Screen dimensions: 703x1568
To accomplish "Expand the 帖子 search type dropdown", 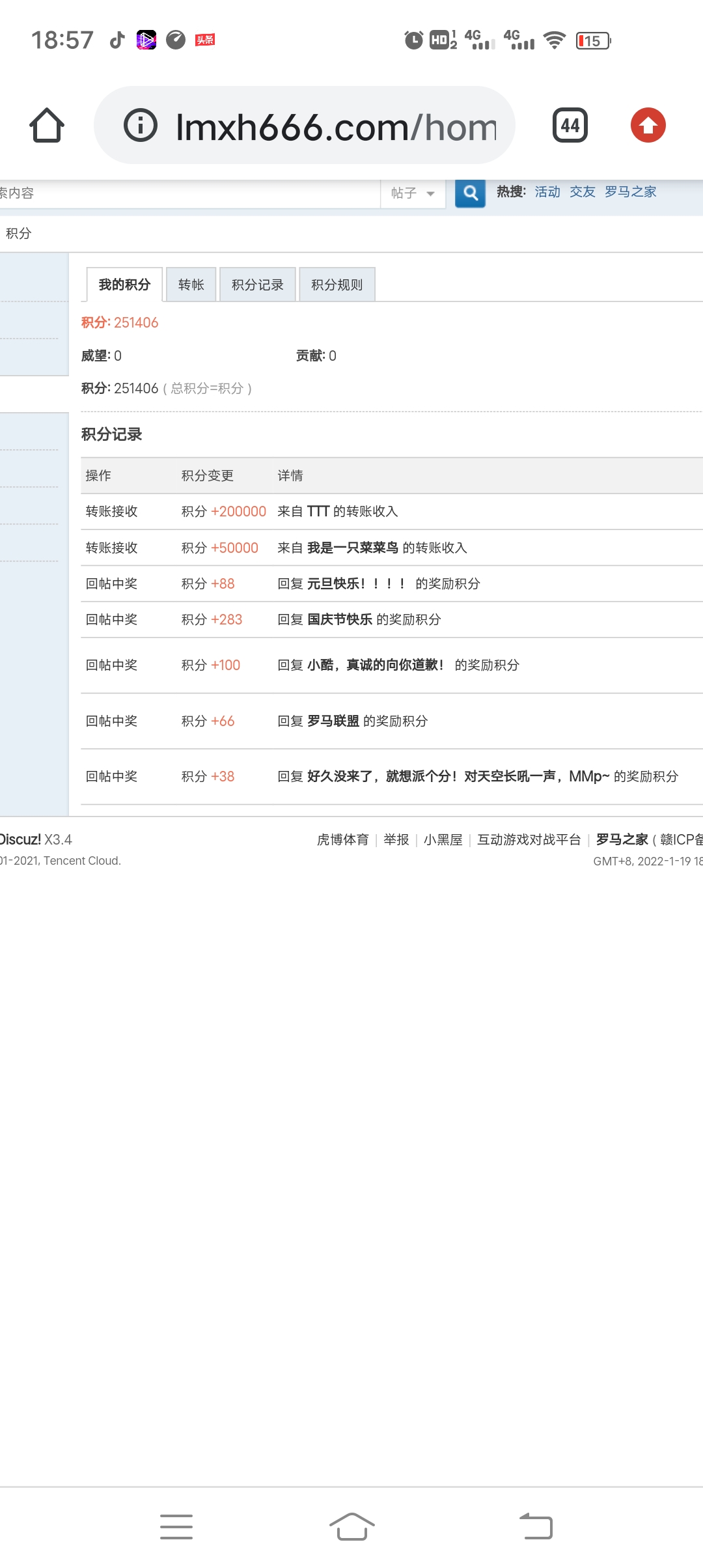I will click(x=413, y=193).
